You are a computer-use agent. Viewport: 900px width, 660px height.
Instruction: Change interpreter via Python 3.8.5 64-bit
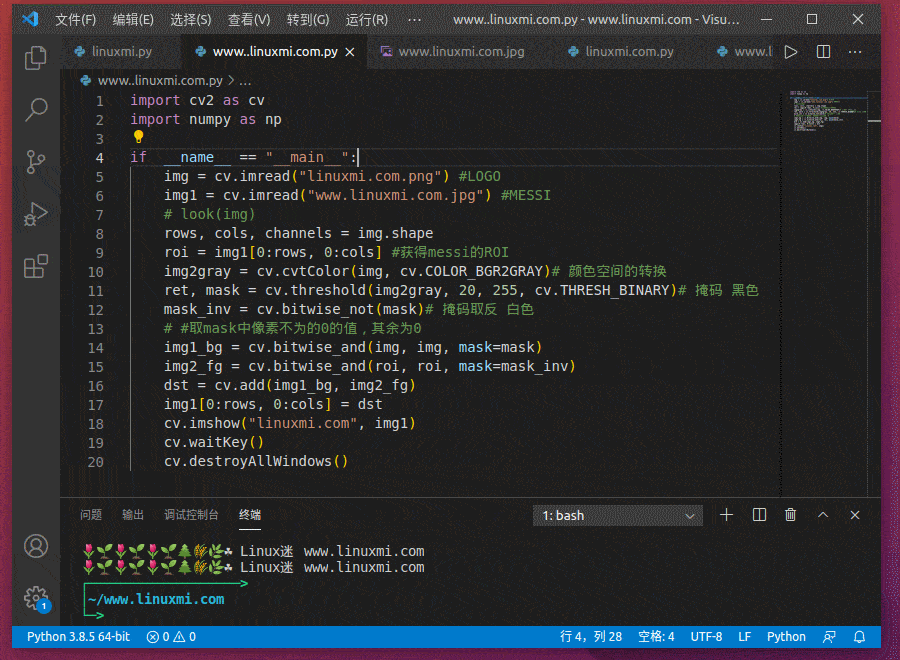(74, 637)
